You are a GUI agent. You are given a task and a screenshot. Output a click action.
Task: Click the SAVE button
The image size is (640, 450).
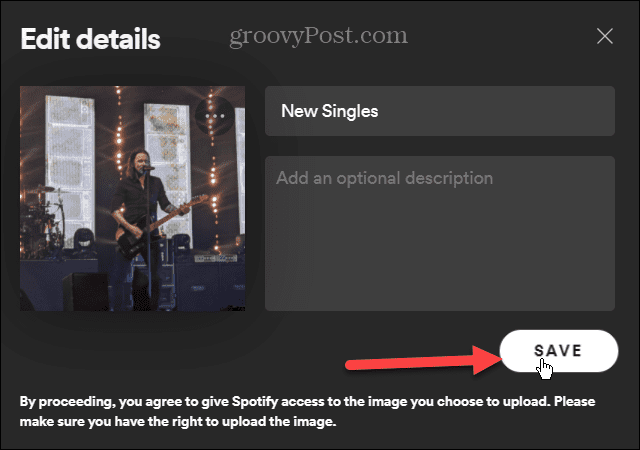coord(557,350)
